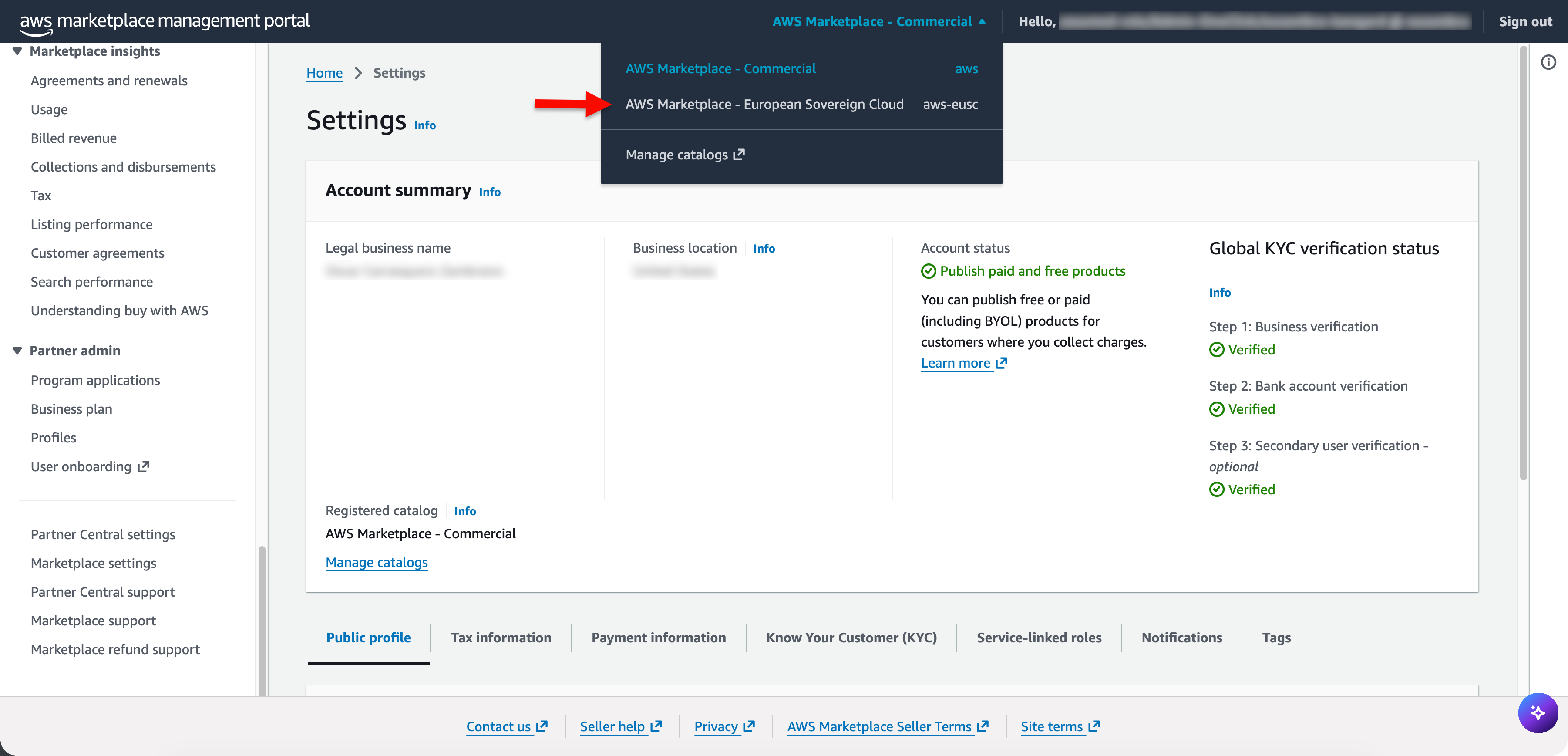Image resolution: width=1568 pixels, height=756 pixels.
Task: Open Info link next to Account summary
Action: [489, 192]
